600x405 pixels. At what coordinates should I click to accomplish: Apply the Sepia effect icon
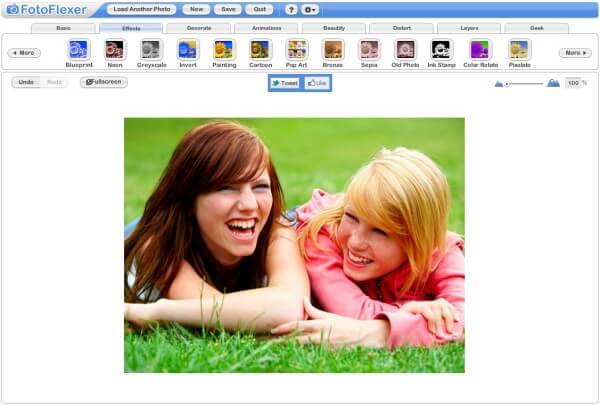[369, 50]
